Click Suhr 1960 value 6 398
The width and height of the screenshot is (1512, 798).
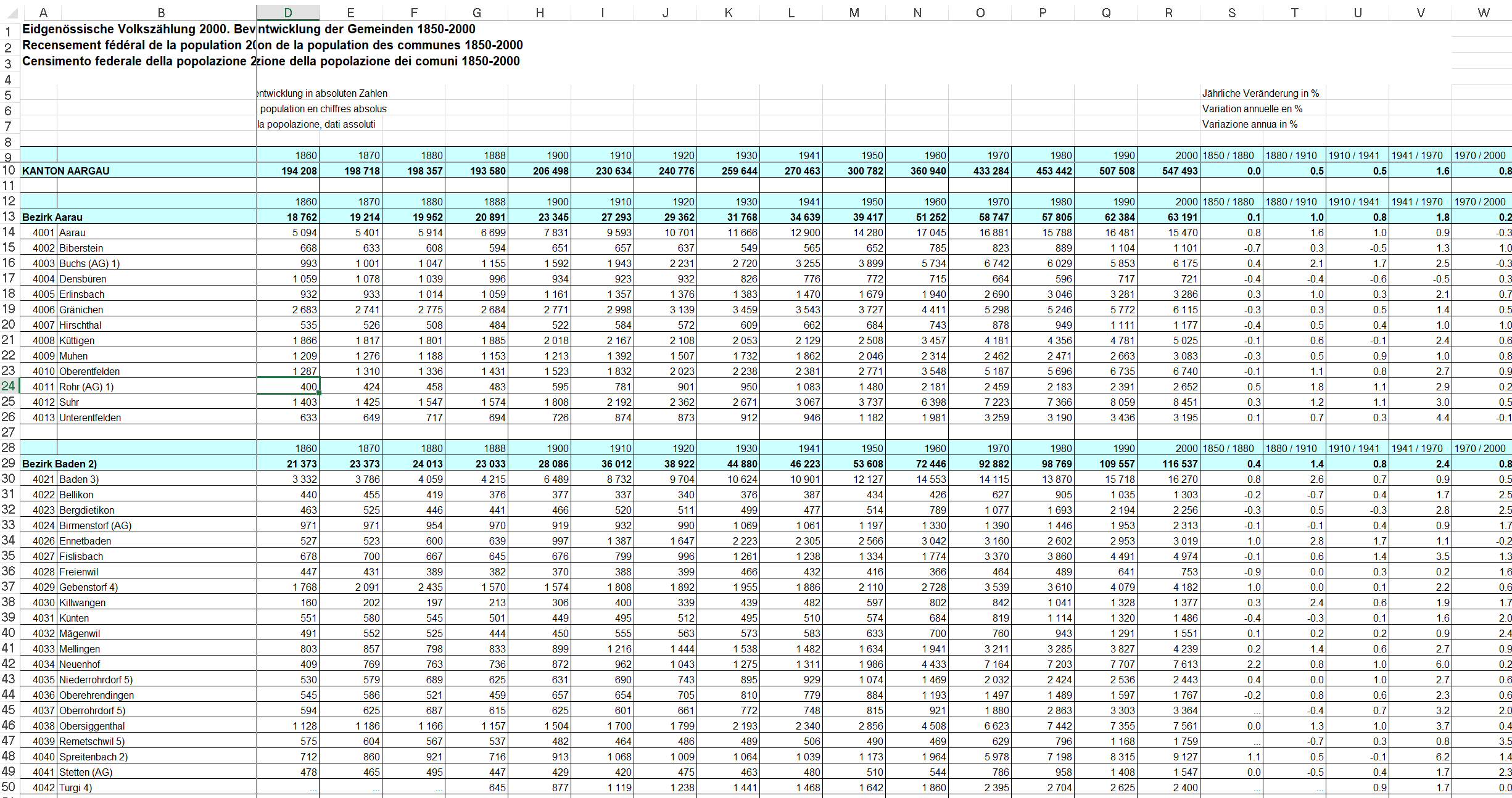pyautogui.click(x=917, y=402)
